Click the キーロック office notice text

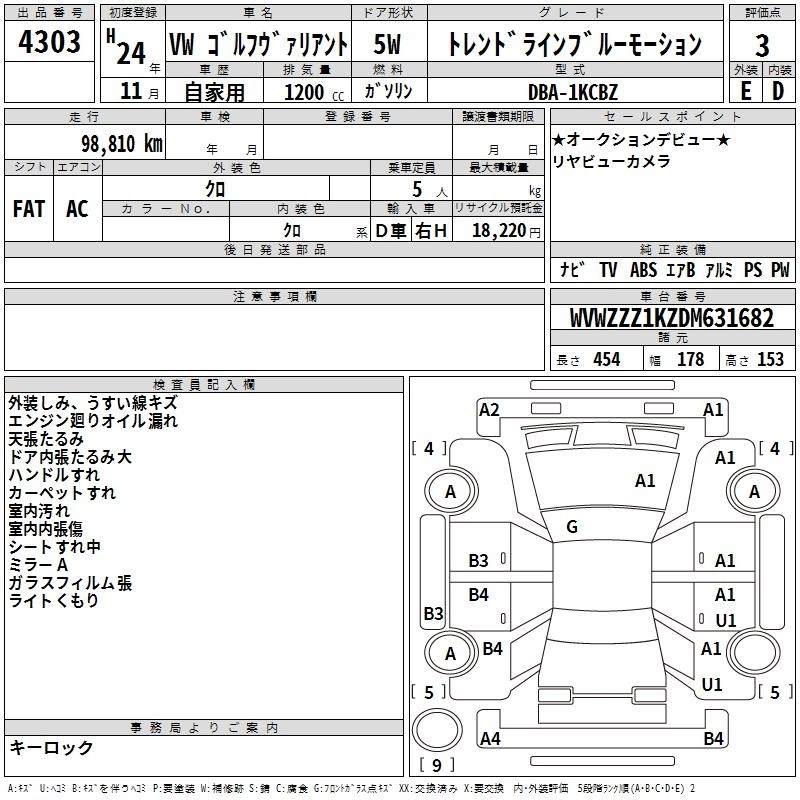click(x=51, y=747)
